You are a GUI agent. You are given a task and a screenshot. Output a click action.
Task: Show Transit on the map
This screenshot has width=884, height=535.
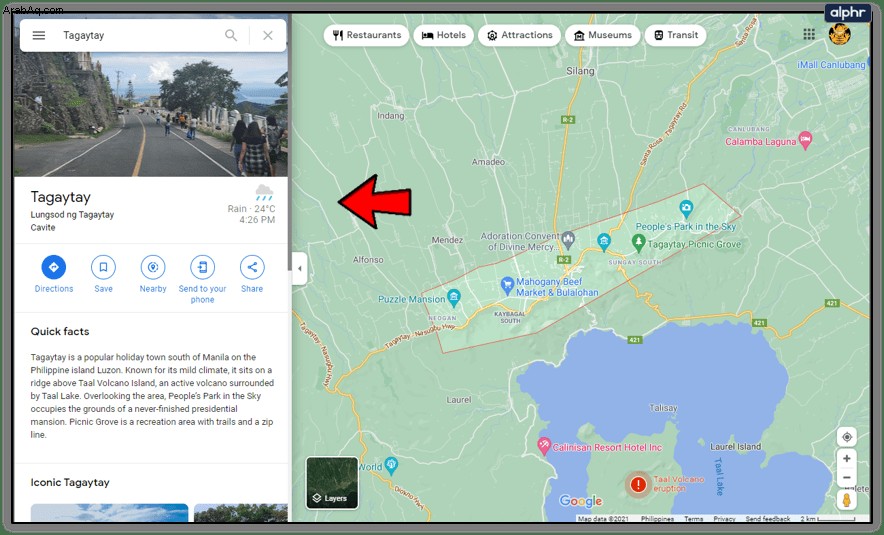[x=675, y=35]
